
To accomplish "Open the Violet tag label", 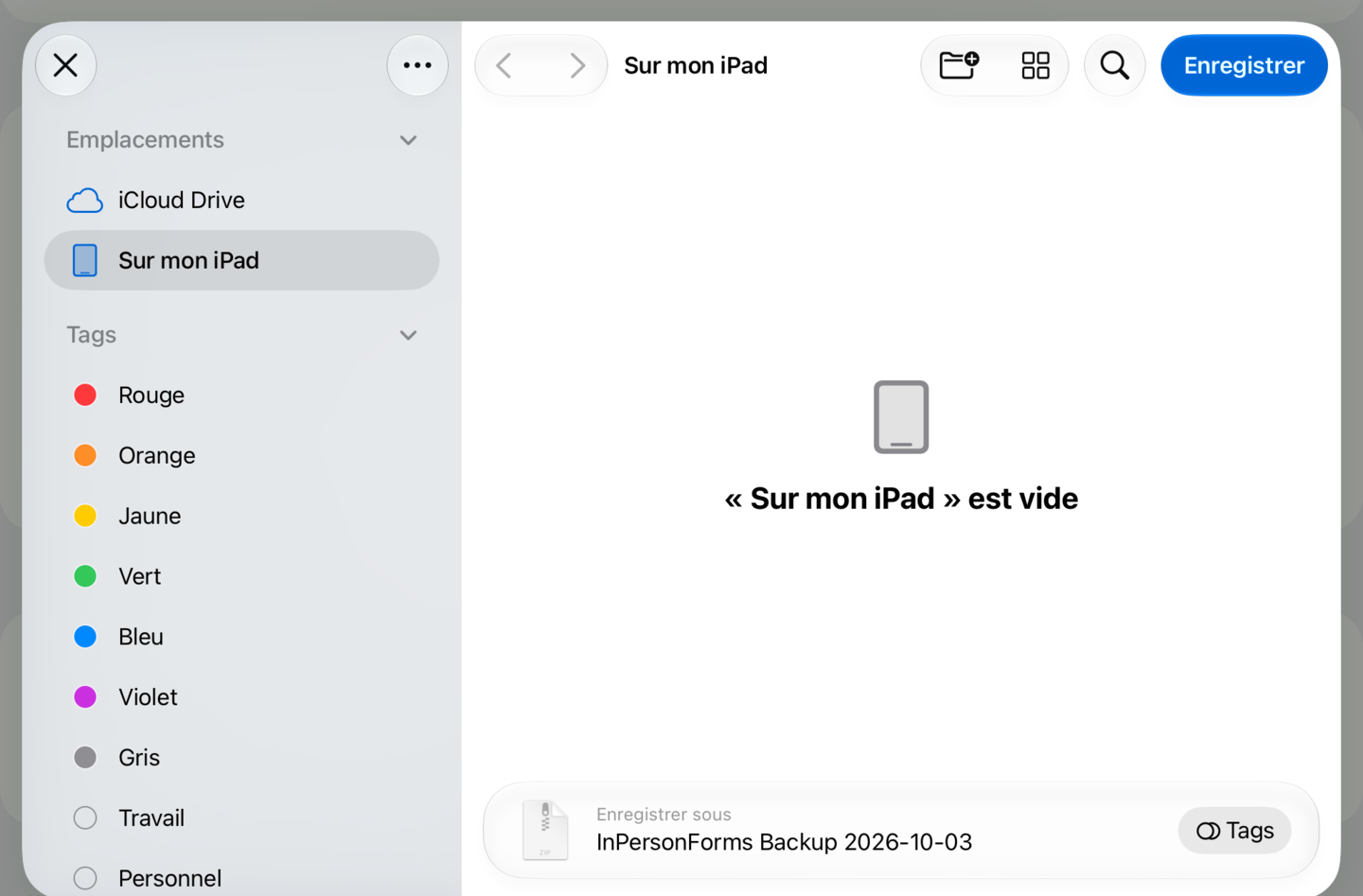I will click(x=149, y=697).
